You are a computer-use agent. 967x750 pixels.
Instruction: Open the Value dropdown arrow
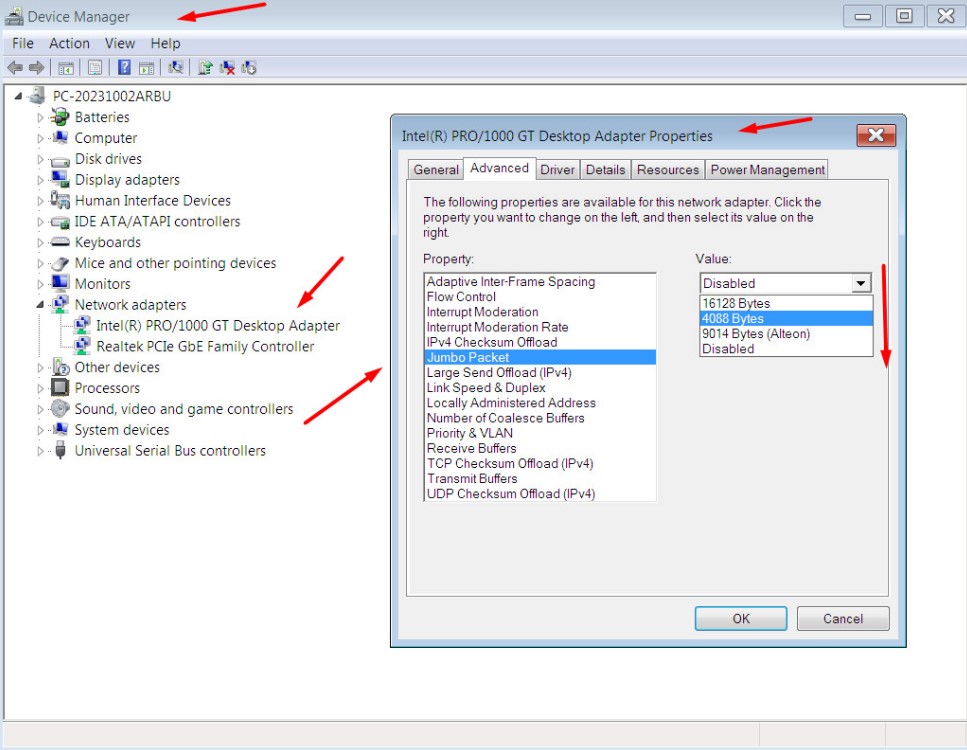860,283
